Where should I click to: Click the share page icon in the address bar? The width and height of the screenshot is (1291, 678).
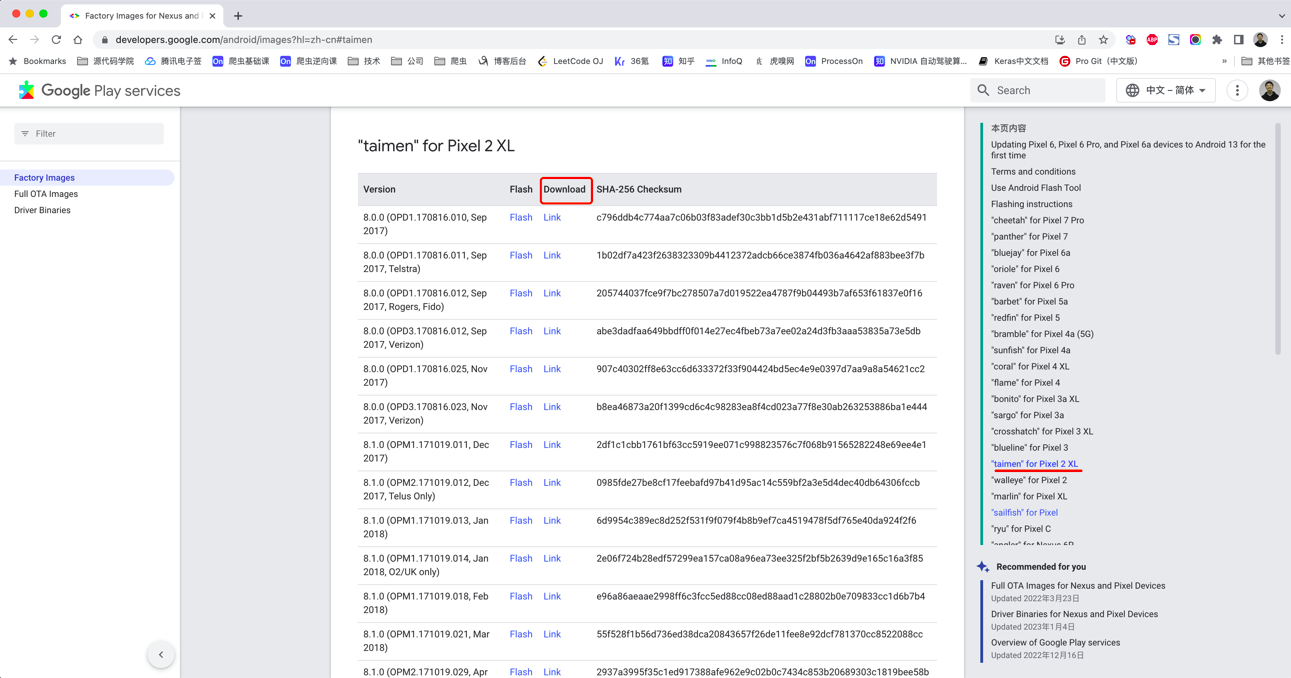click(x=1081, y=40)
